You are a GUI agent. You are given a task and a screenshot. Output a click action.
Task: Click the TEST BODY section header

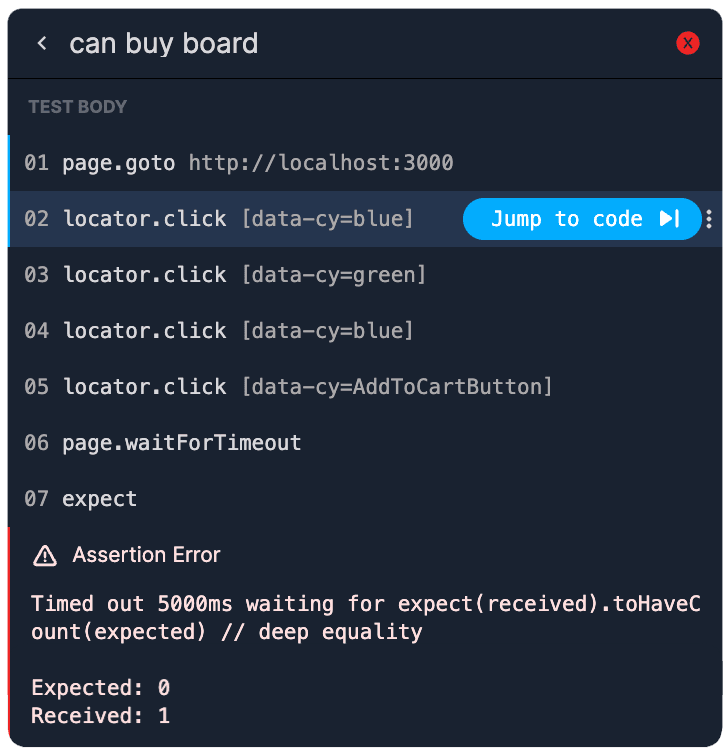coord(78,107)
